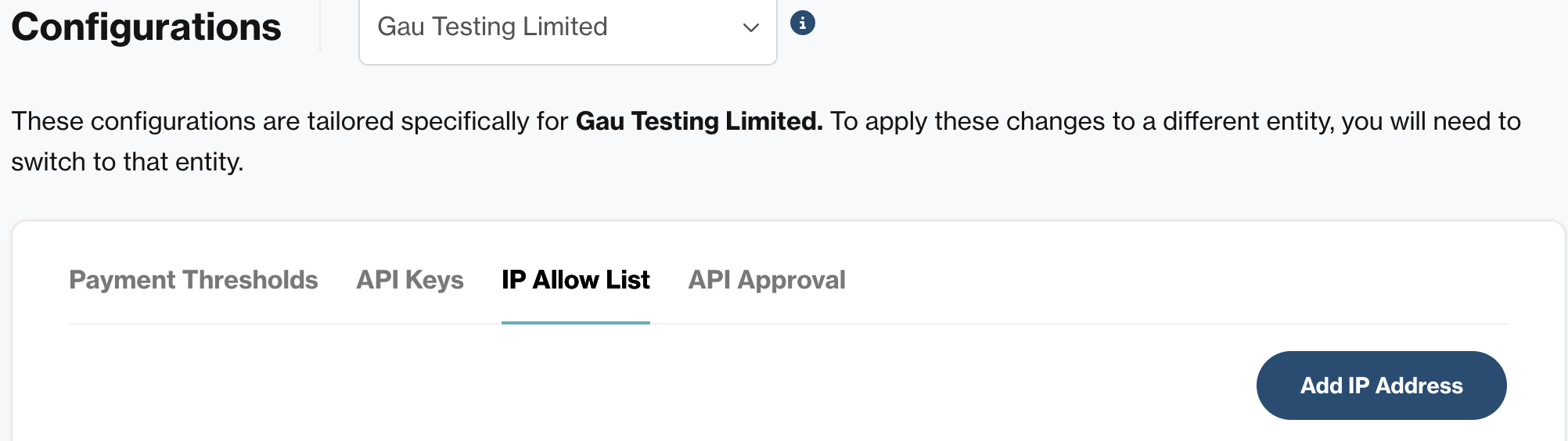Click the chevron arrow in entity dropdown
1568x441 pixels.
[x=751, y=28]
